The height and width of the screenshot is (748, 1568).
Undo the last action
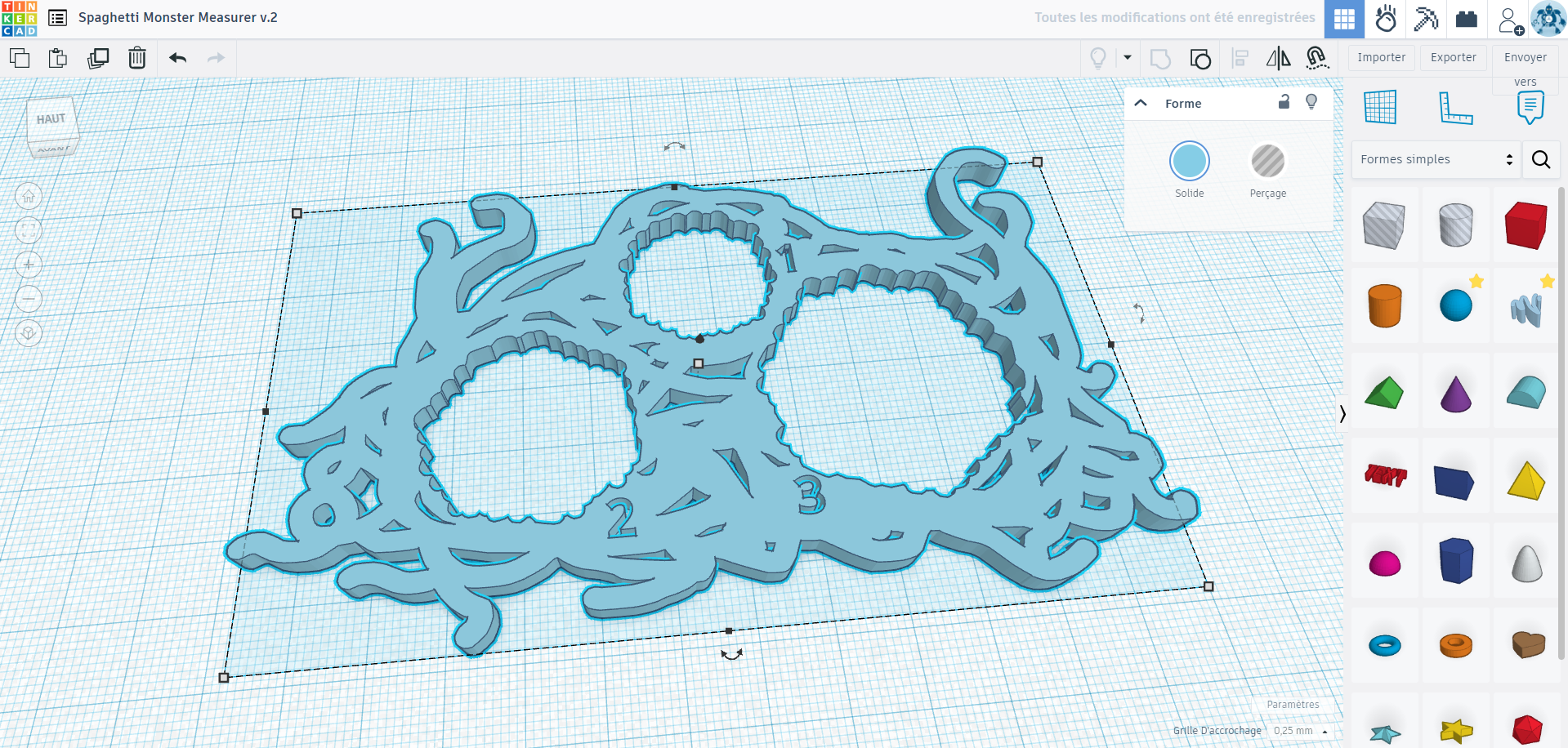[x=177, y=58]
